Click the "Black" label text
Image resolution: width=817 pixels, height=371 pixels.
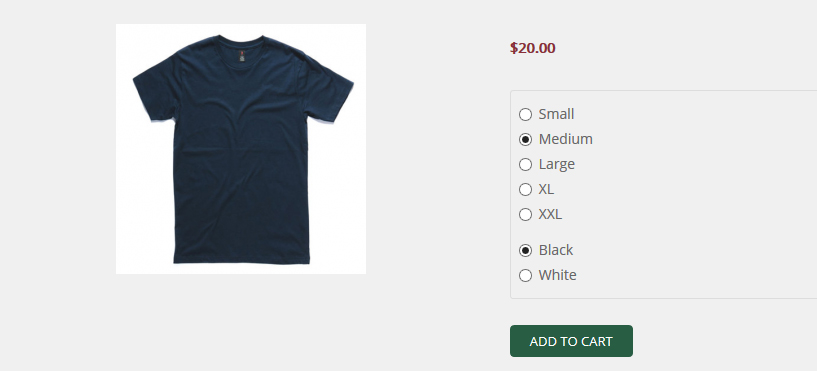click(555, 250)
